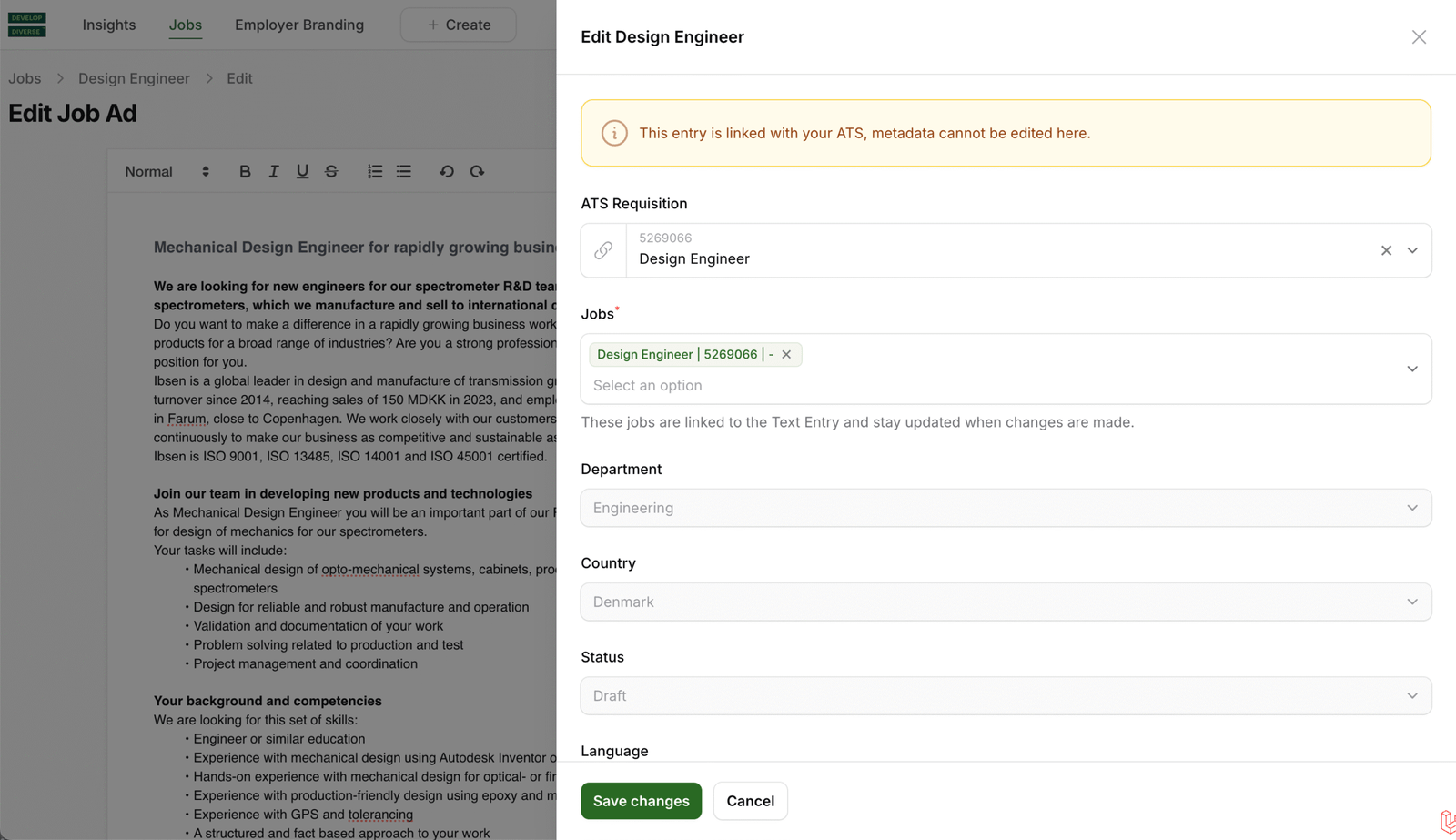
Task: Remove the Design Engineer job tag
Action: pos(786,354)
